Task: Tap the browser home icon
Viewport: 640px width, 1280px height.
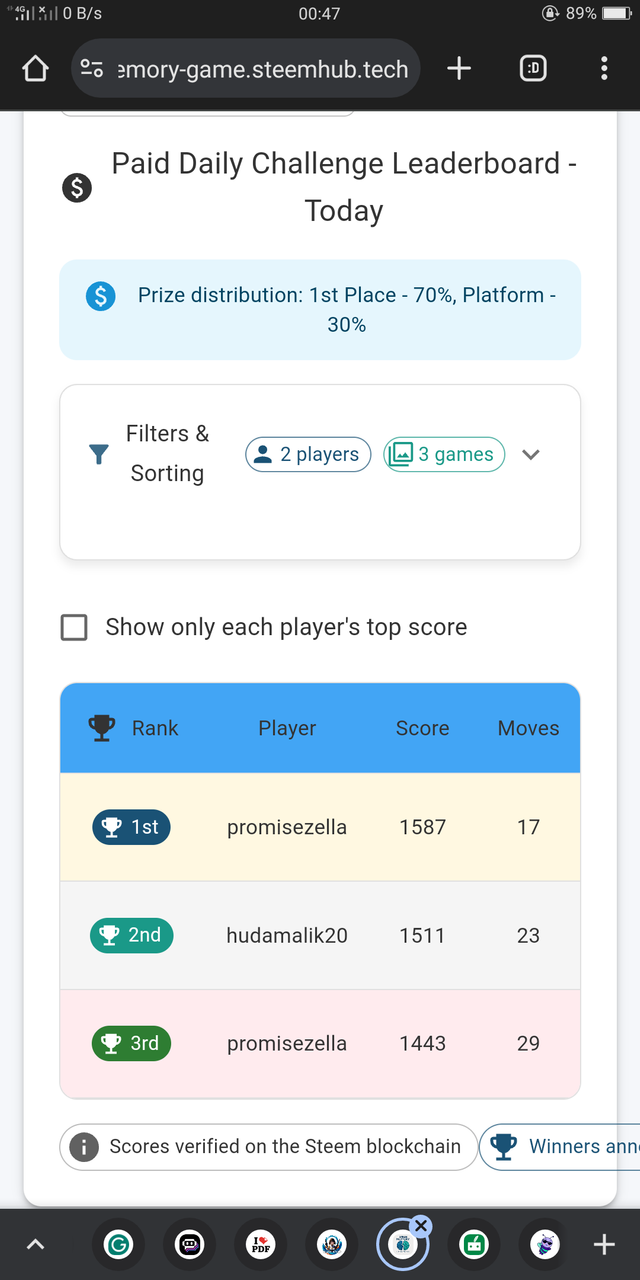Action: [35, 69]
